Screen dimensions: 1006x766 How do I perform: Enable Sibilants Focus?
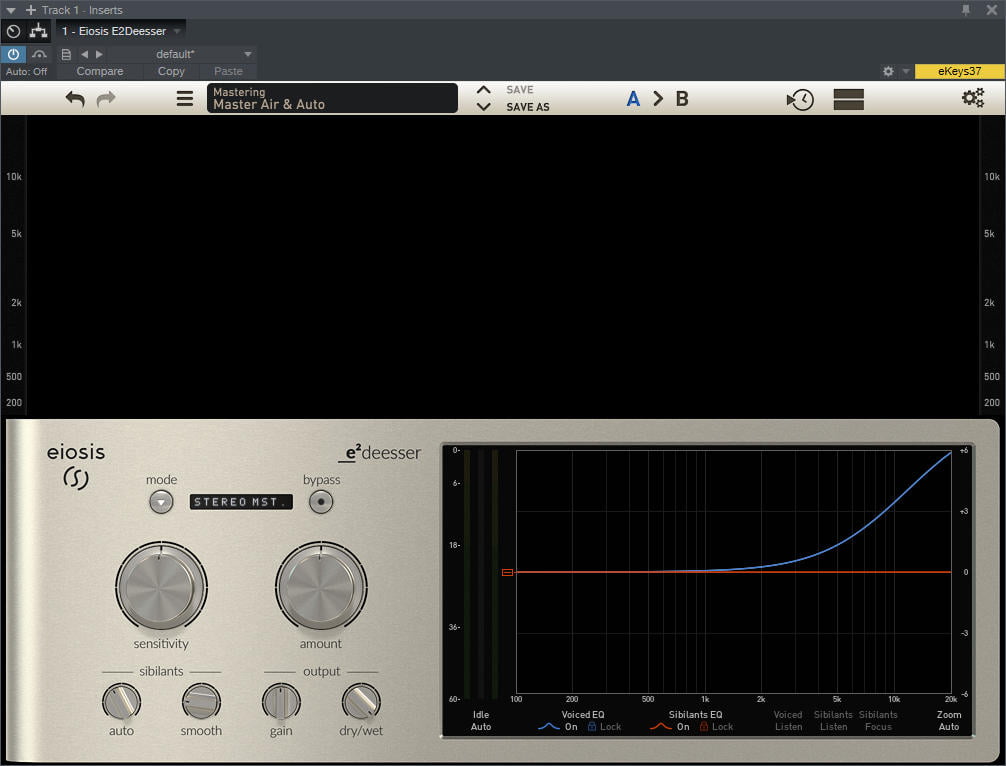(878, 720)
